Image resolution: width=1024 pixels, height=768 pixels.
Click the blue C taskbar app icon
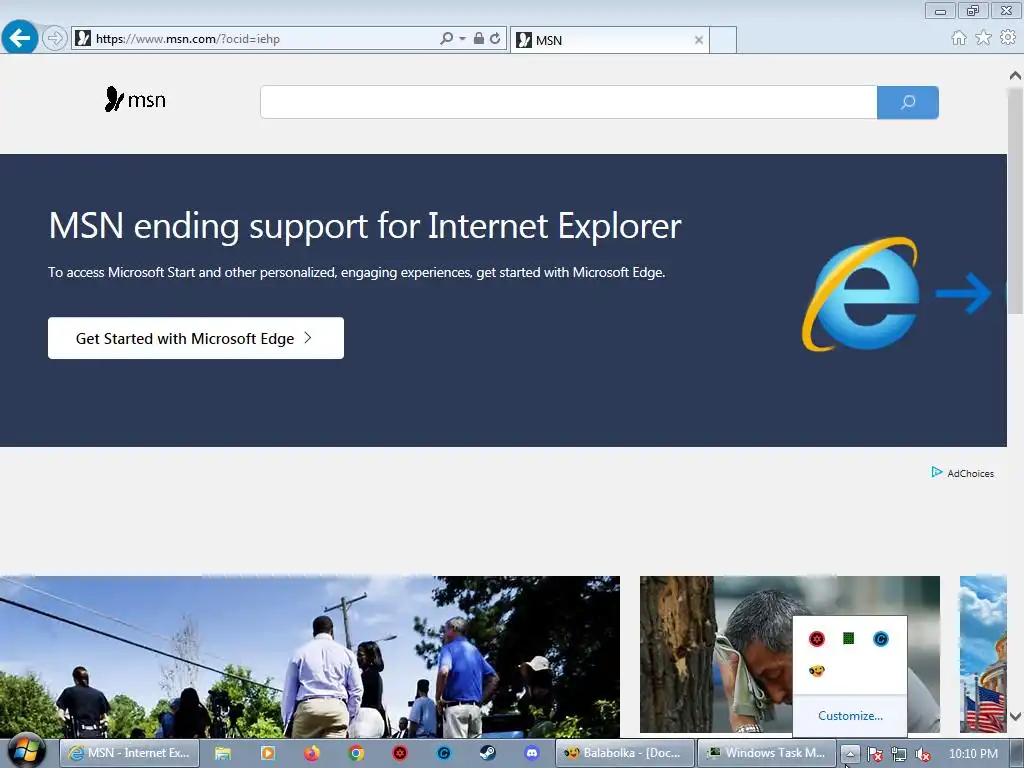point(444,754)
